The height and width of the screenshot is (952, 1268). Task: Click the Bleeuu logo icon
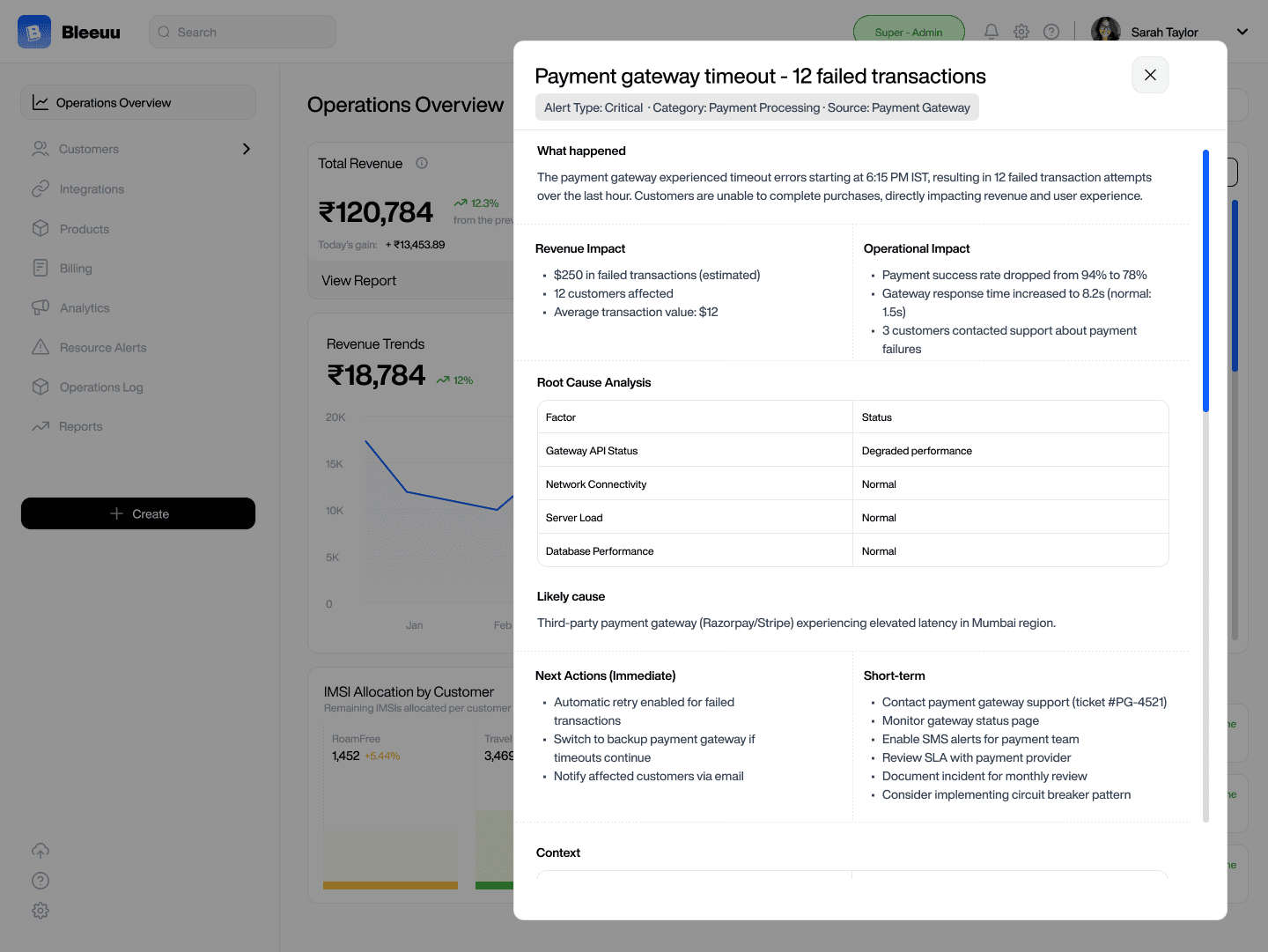pos(34,32)
